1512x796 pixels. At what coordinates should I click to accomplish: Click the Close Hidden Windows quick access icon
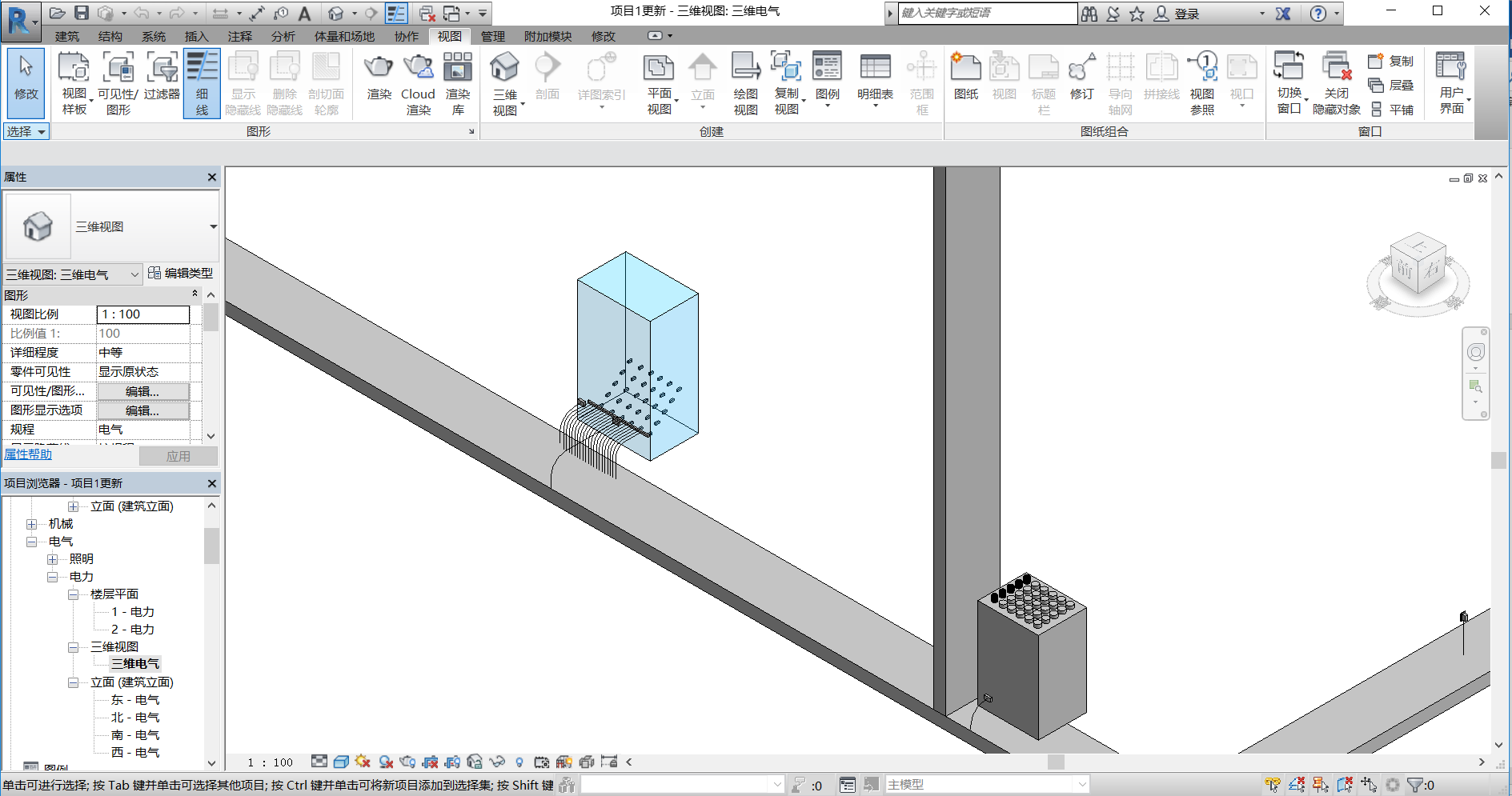tap(427, 14)
